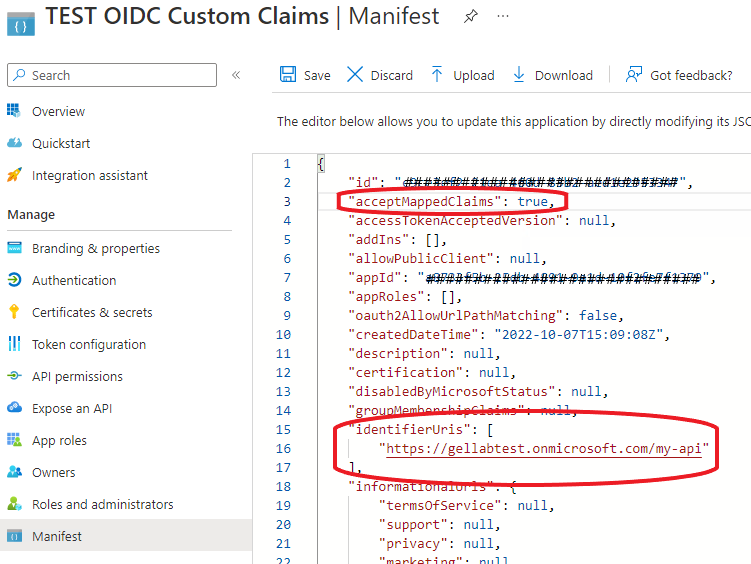Click the app registration icon beside title
The image size is (751, 564).
21,24
